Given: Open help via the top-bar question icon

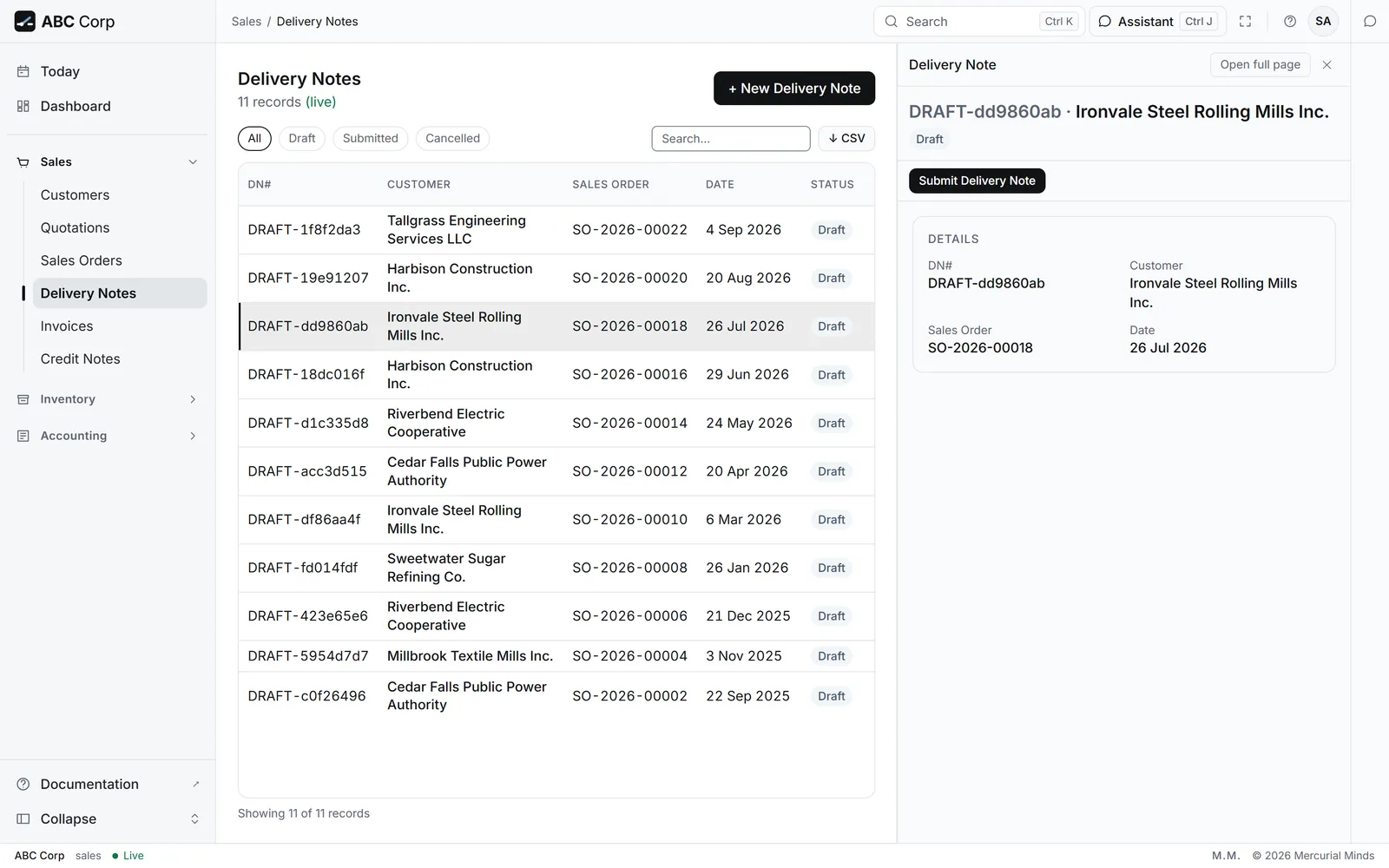Looking at the screenshot, I should 1290,22.
